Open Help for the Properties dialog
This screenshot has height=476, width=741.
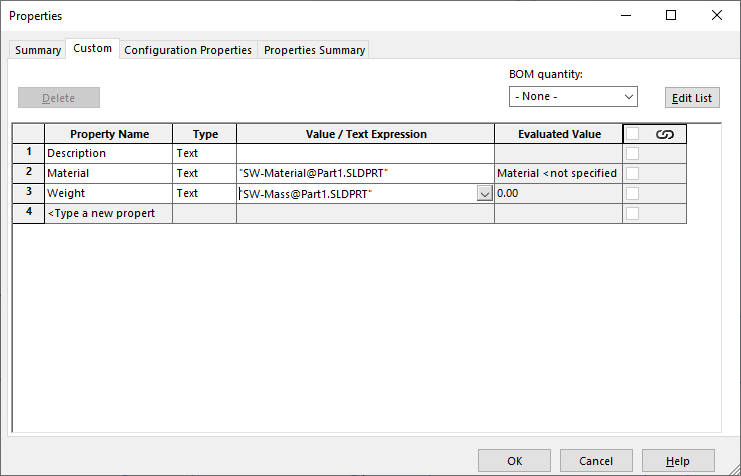click(x=678, y=461)
